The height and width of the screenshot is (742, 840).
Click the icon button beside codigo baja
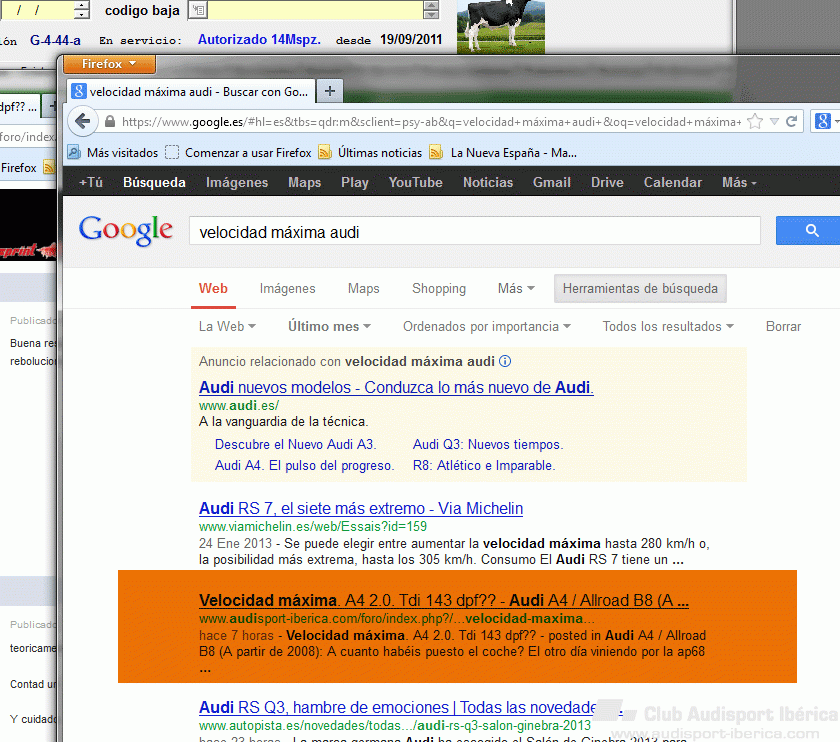pos(198,10)
